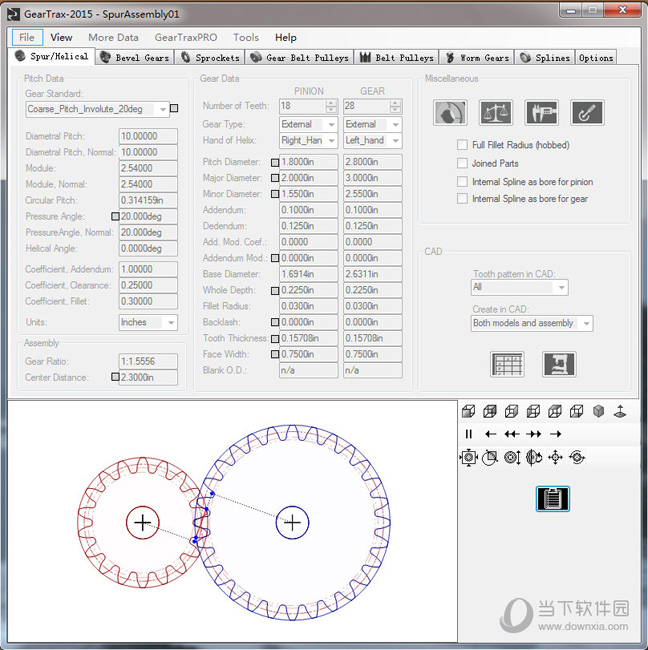Switch to the solid gray isometric cube view
Screen dimensions: 648x650
click(x=598, y=411)
